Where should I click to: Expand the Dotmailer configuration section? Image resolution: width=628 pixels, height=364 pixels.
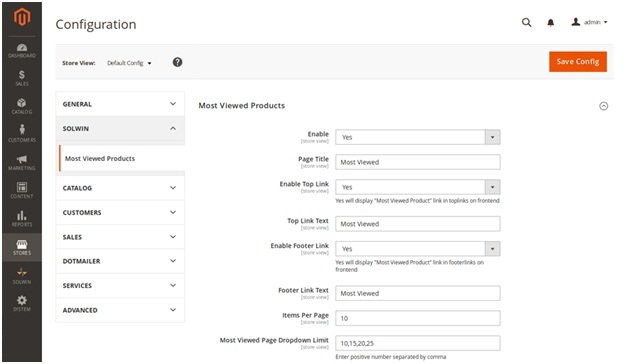tap(120, 261)
